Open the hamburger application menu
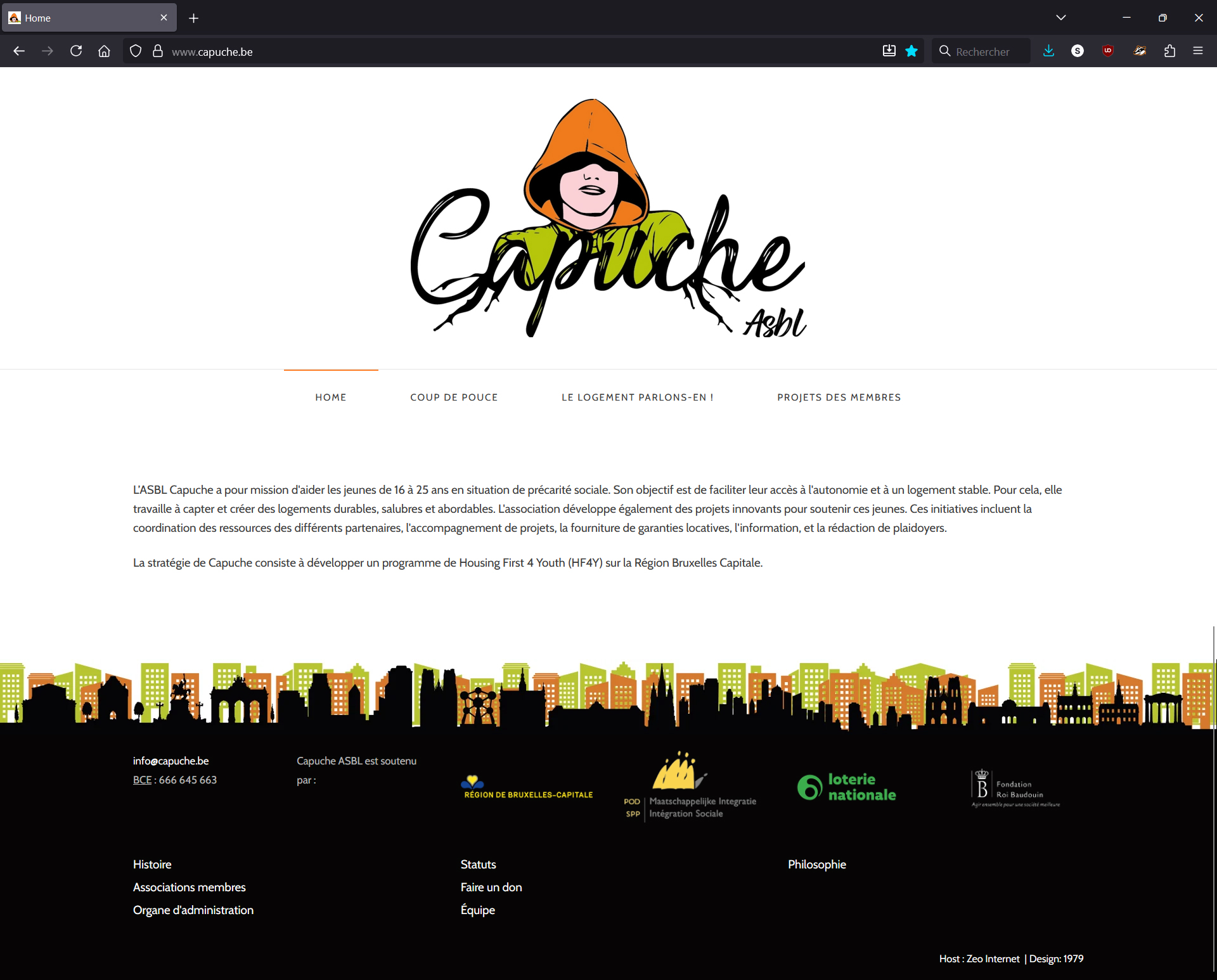1217x980 pixels. click(1198, 51)
